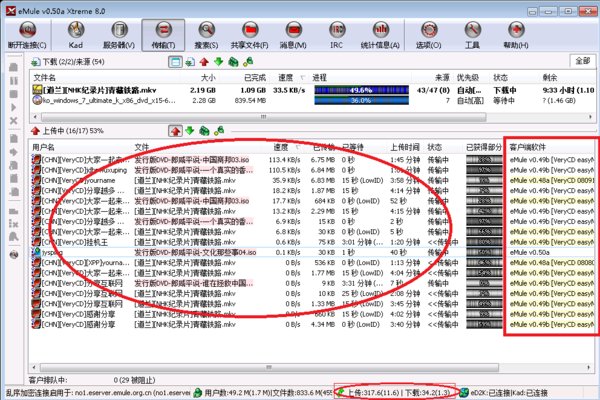Screen dimensions: 600x400
Task: Click the 49.6% download progress bar
Action: click(361, 90)
